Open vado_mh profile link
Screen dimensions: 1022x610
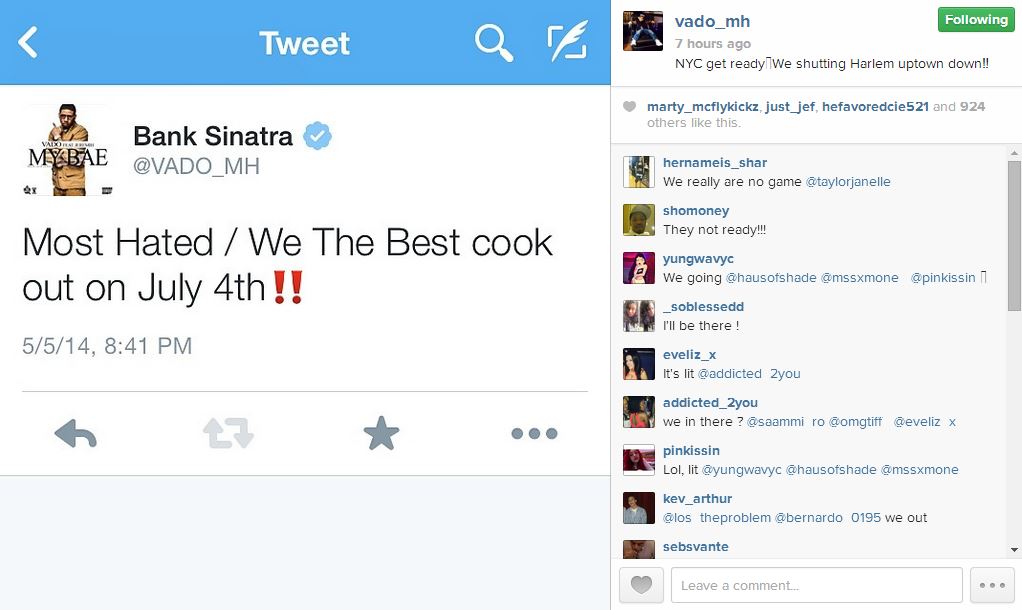(x=712, y=22)
